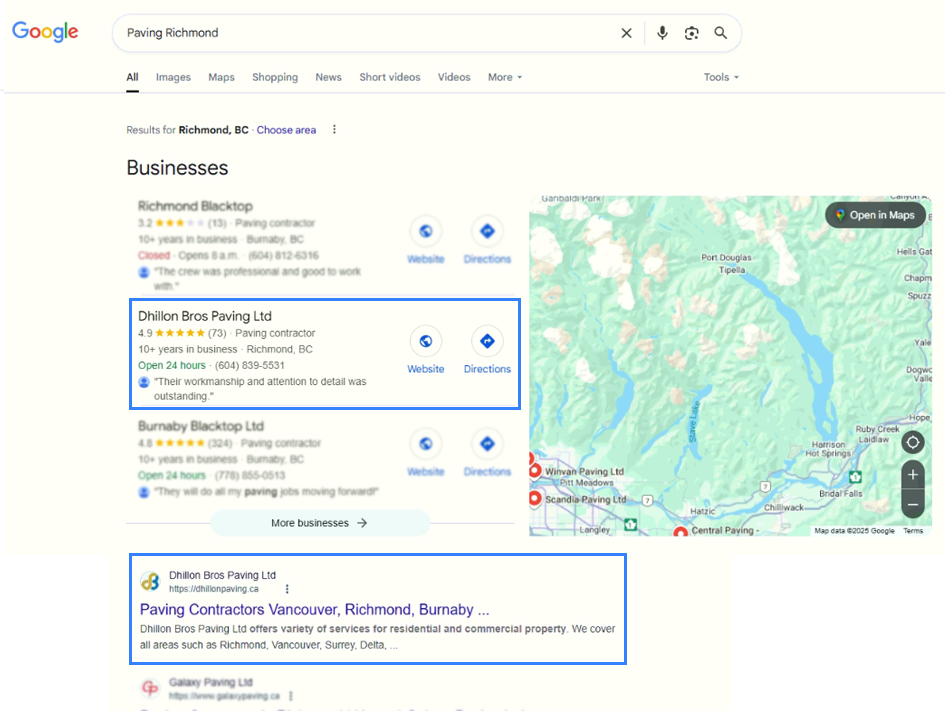Center map on my location
945x711 pixels.
click(x=912, y=442)
